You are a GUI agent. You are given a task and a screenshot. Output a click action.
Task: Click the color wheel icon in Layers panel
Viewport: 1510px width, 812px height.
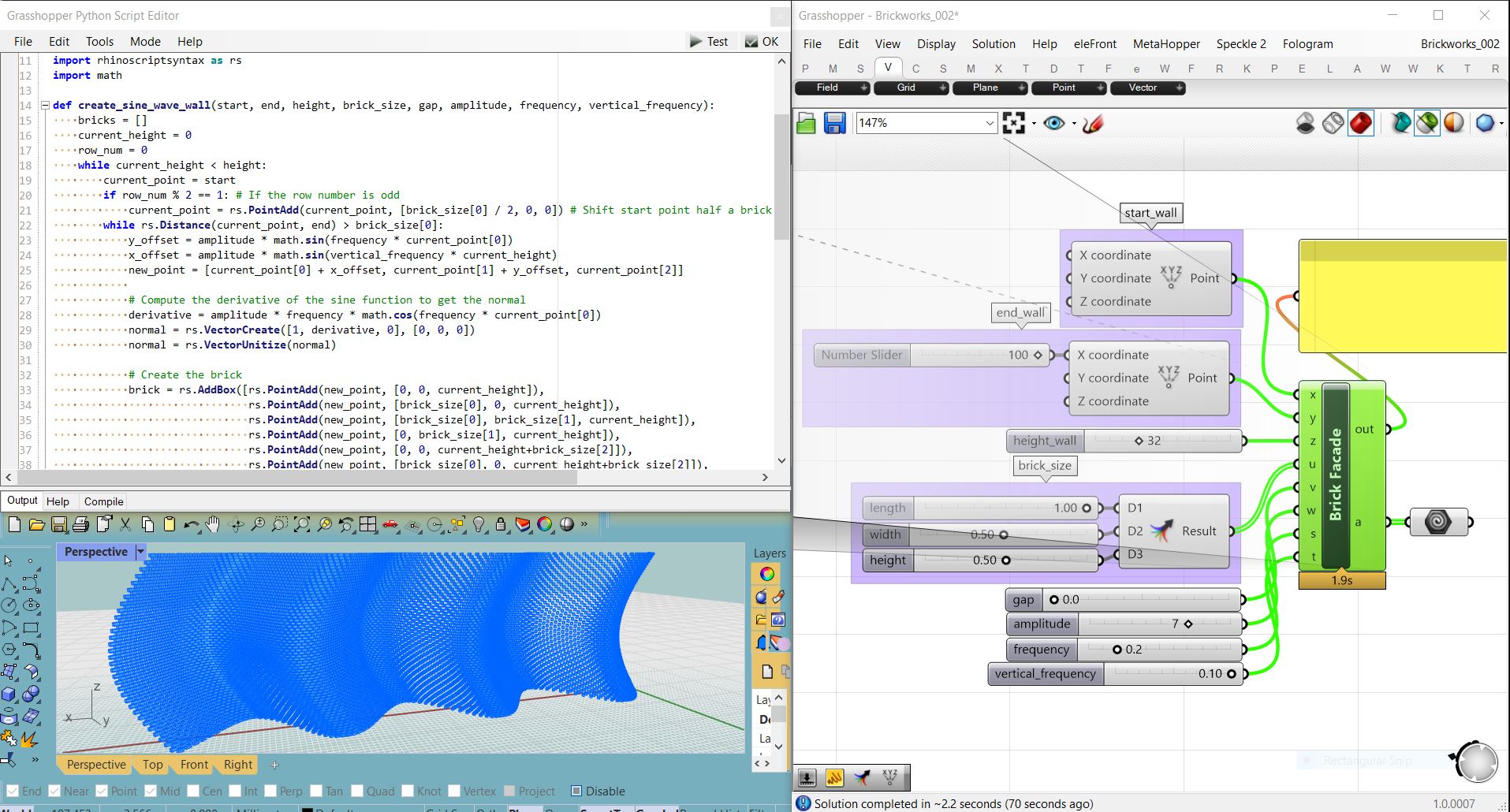click(767, 574)
